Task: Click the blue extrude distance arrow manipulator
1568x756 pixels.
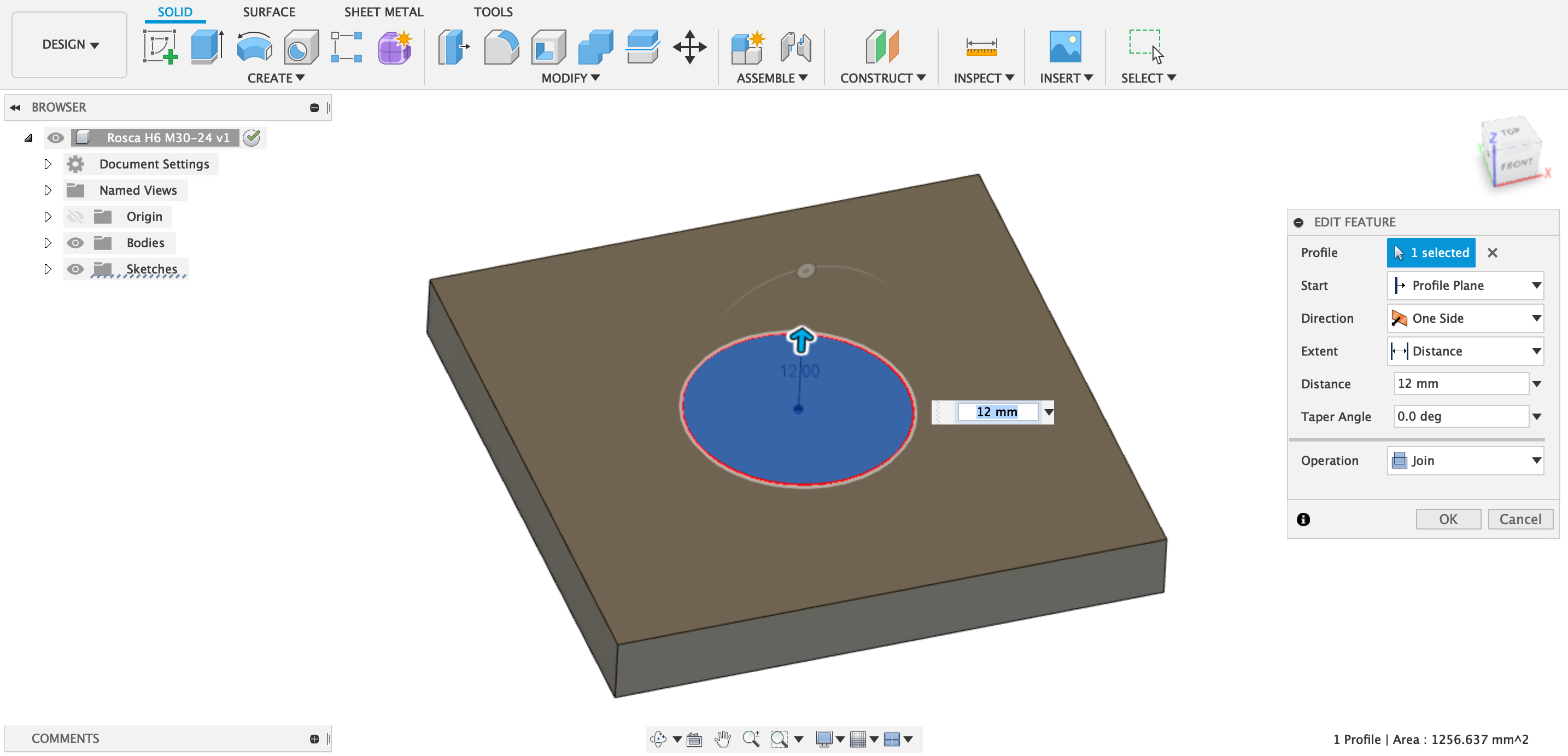Action: click(800, 339)
